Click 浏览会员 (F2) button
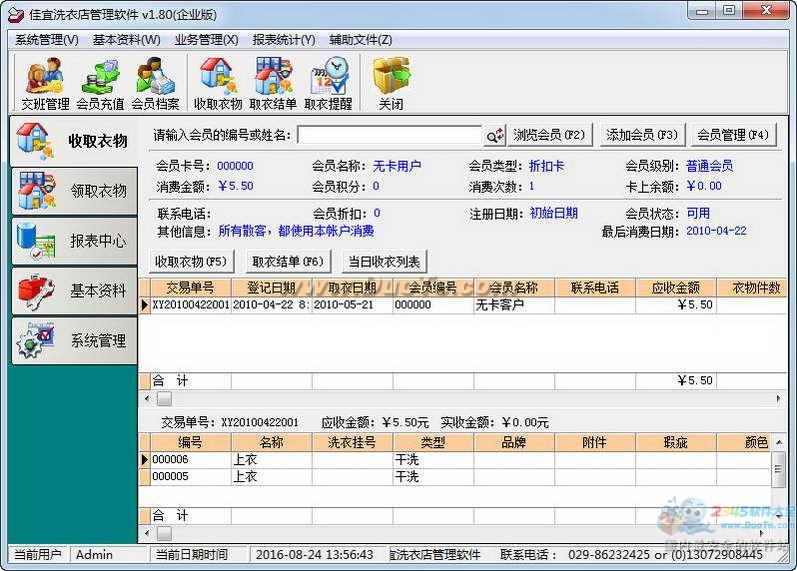 tap(549, 135)
